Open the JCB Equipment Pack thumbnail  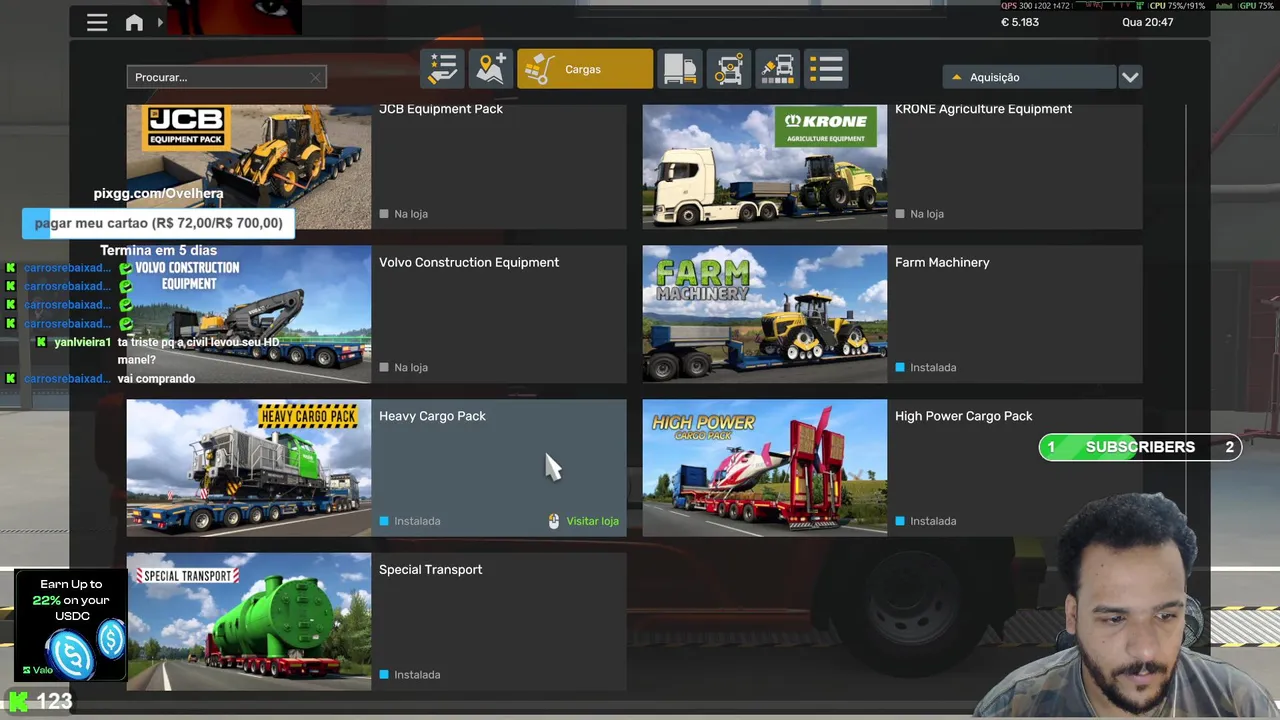pyautogui.click(x=249, y=167)
